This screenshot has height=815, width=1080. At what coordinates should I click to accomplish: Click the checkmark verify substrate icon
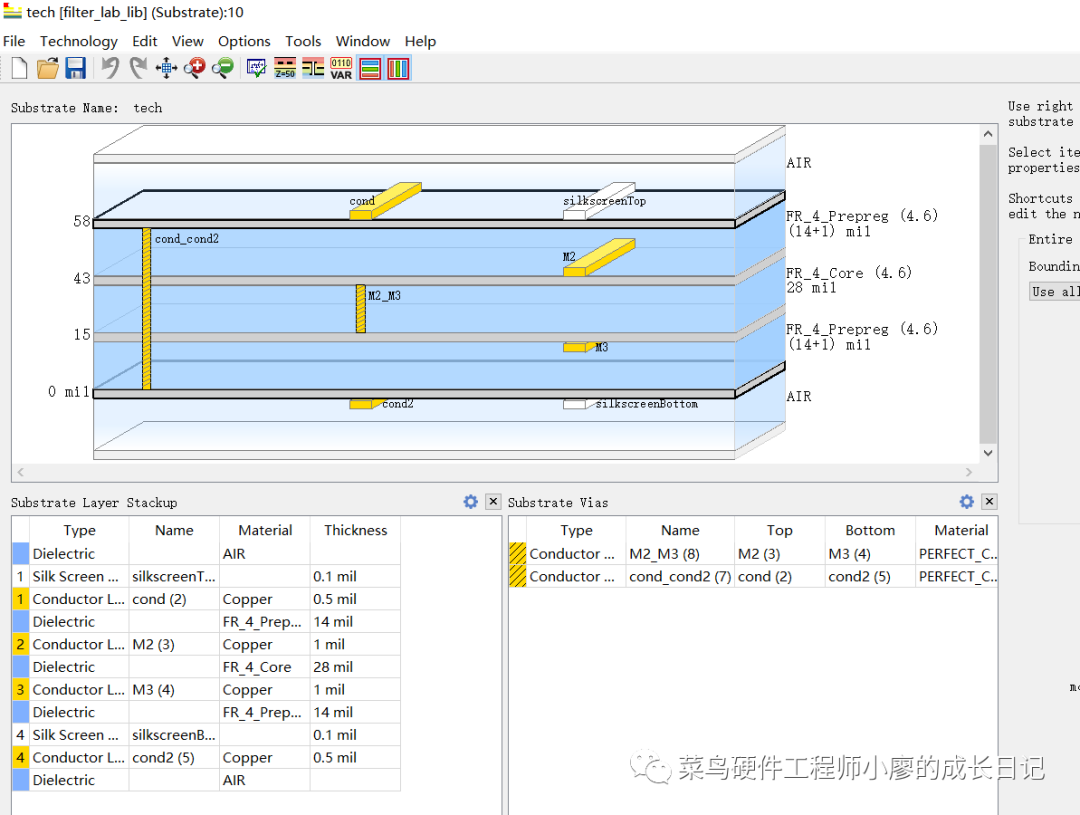coord(256,68)
